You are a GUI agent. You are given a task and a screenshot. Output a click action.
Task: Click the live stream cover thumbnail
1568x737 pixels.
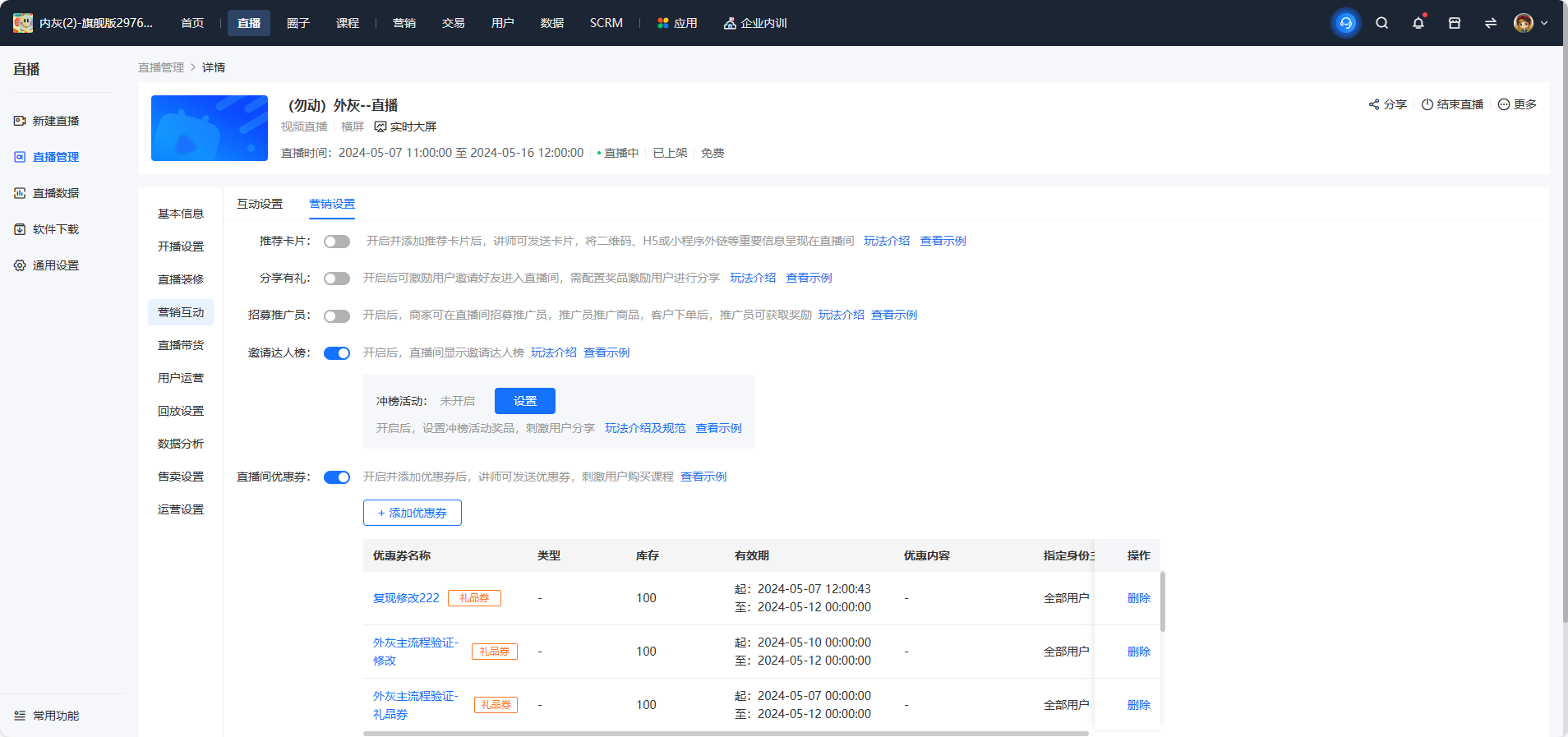(x=210, y=128)
